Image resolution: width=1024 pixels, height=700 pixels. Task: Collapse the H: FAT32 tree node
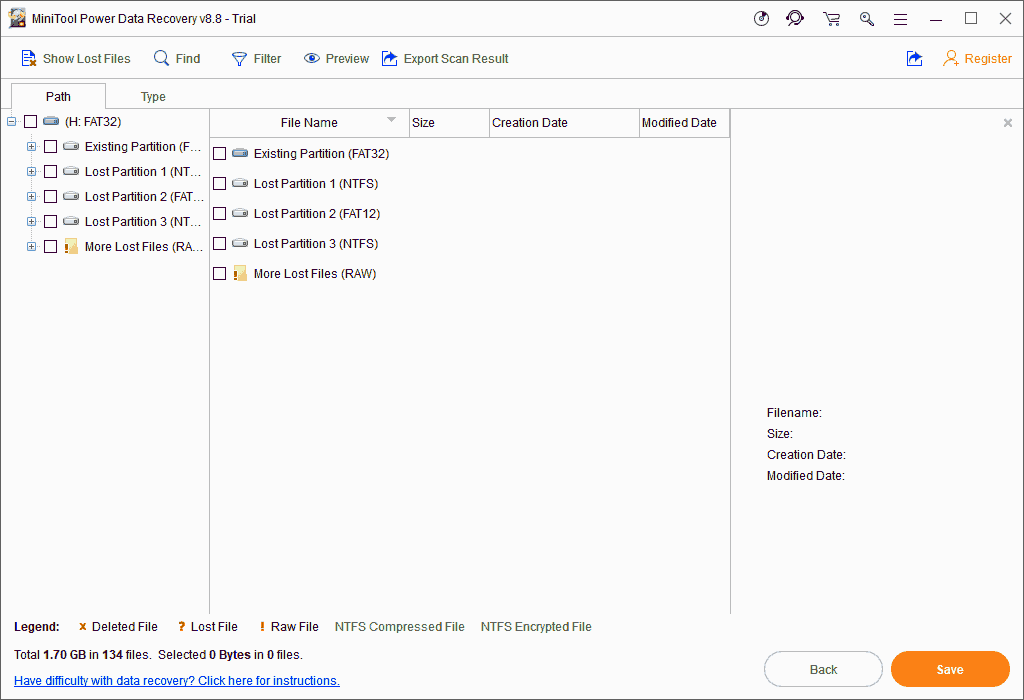[x=12, y=121]
